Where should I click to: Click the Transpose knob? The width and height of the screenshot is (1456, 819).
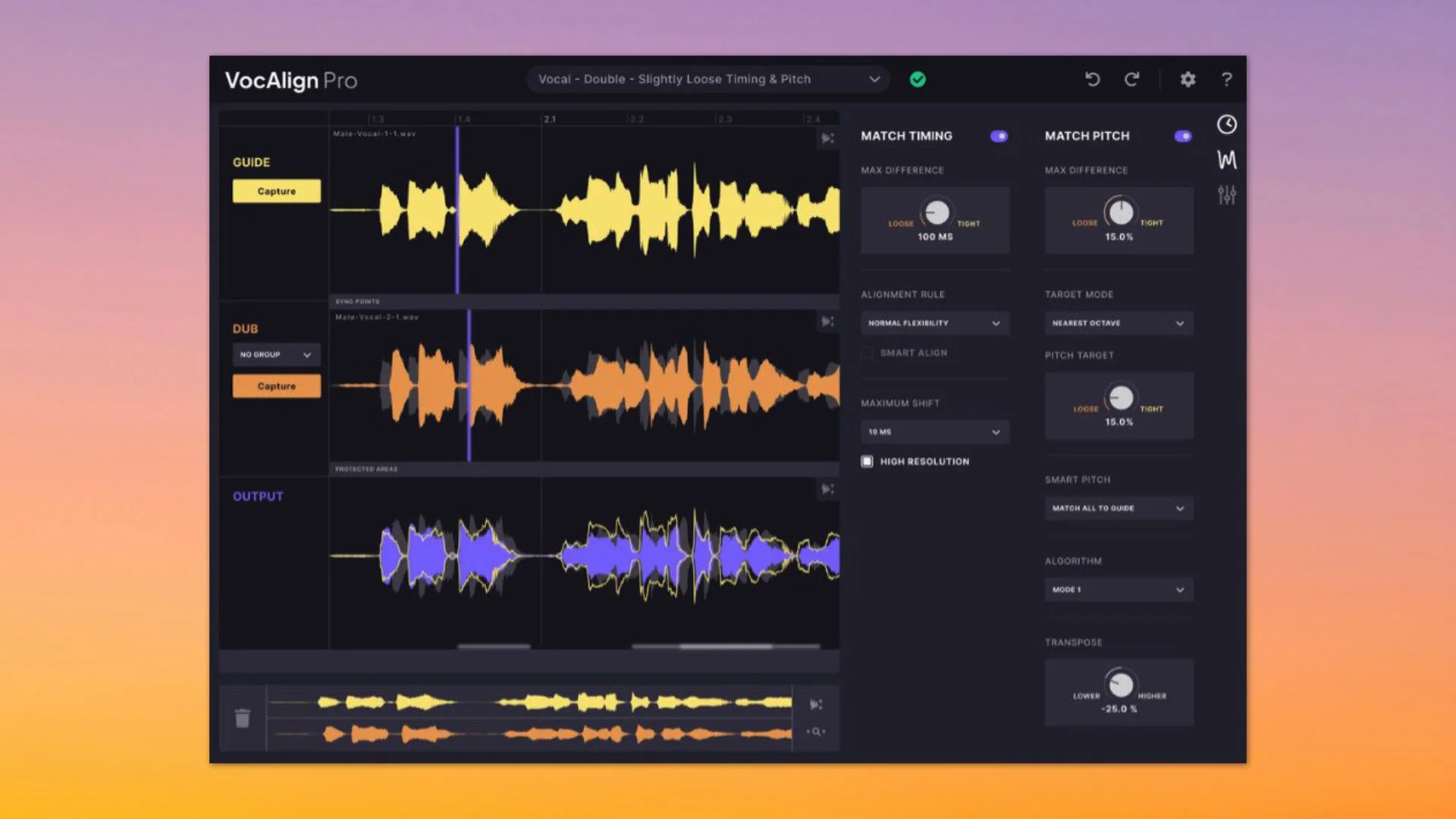(1120, 684)
